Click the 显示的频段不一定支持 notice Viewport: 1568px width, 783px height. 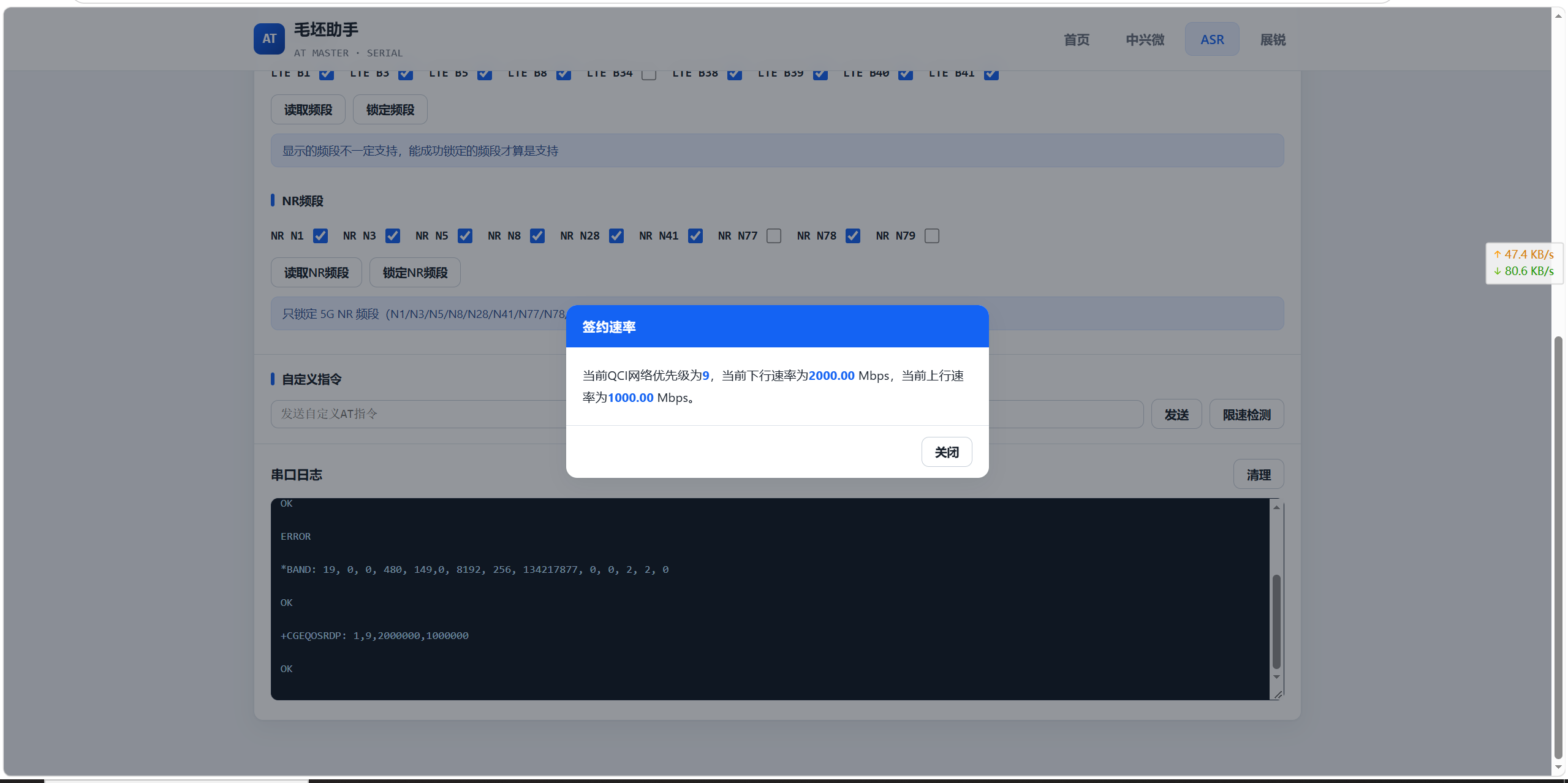pyautogui.click(x=777, y=151)
